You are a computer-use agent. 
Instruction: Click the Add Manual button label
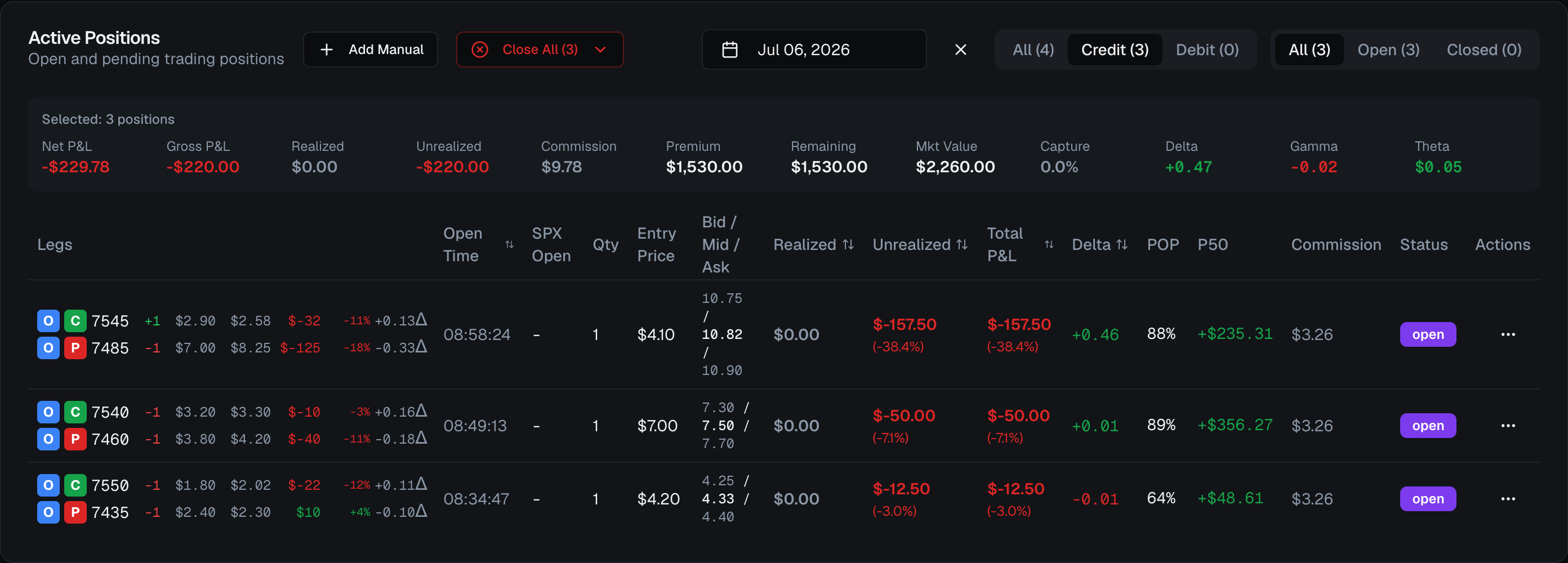[x=386, y=50]
